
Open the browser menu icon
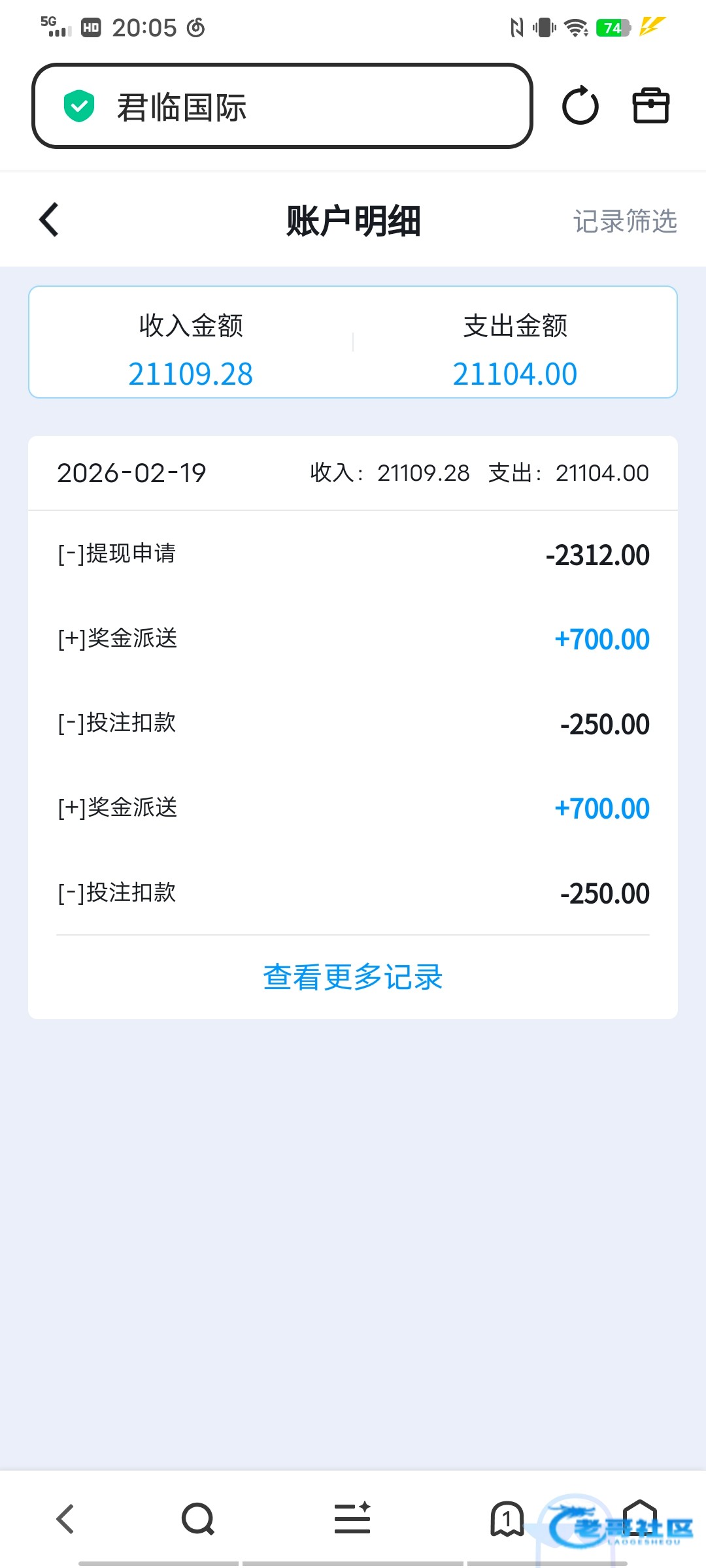click(x=352, y=1518)
